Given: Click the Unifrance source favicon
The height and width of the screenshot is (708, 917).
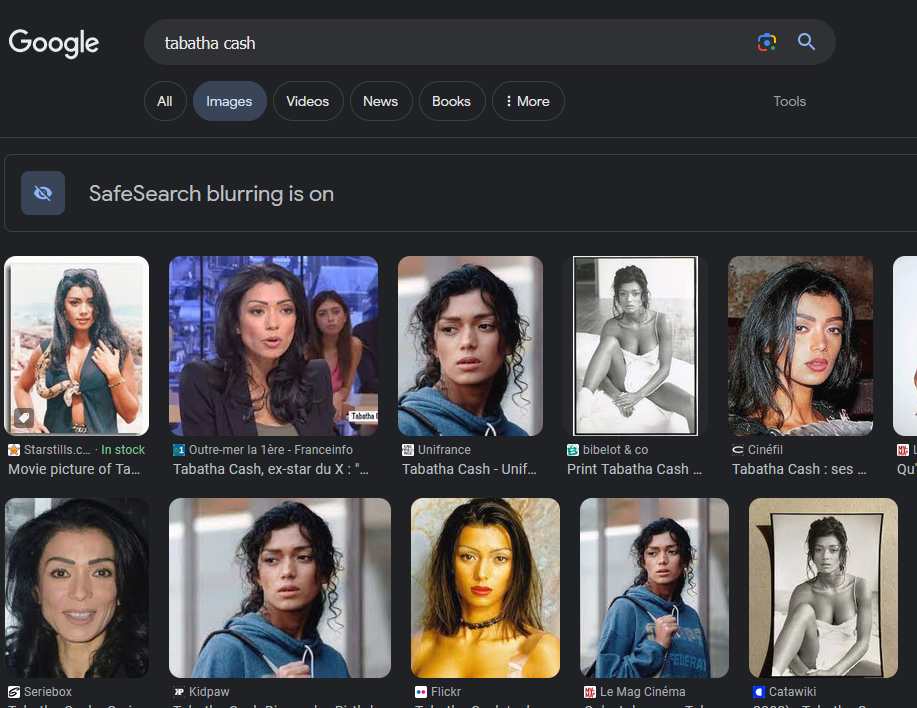Looking at the screenshot, I should [408, 450].
